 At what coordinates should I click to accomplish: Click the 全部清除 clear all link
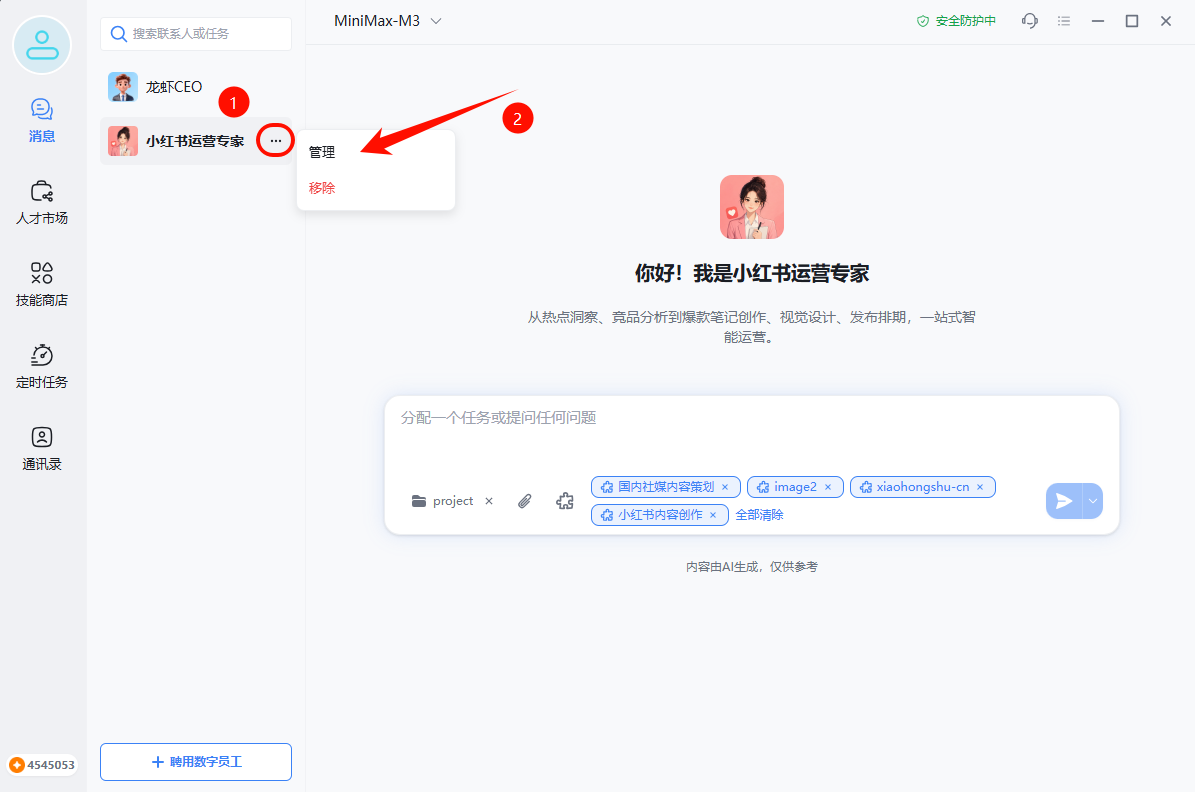(759, 515)
